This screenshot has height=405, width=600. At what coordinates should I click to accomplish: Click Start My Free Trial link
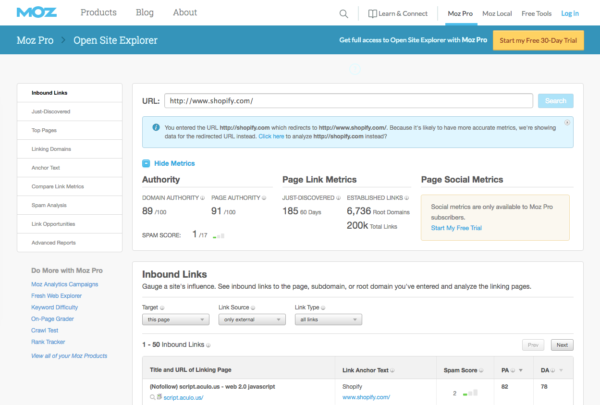pyautogui.click(x=456, y=228)
